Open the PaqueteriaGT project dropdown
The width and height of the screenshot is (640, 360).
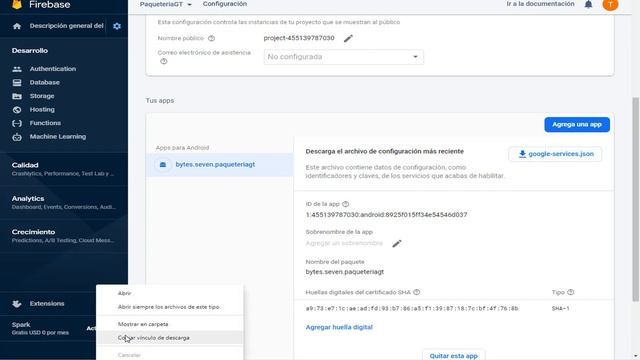point(165,4)
